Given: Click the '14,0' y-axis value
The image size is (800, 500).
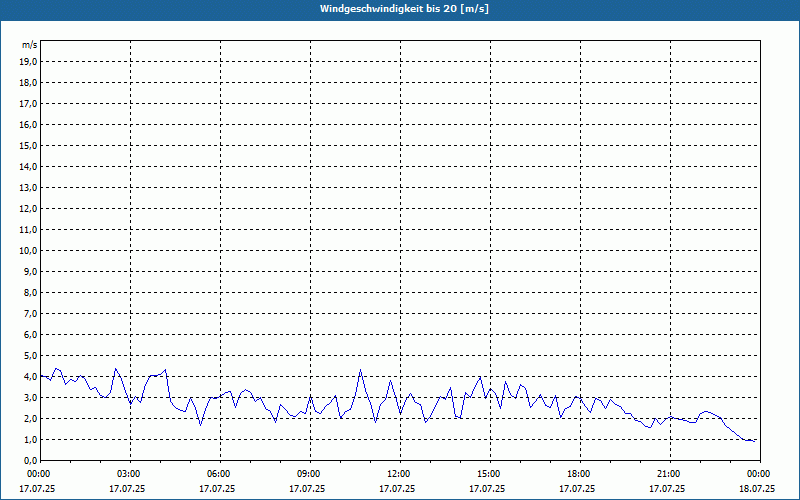Looking at the screenshot, I should click(28, 166).
